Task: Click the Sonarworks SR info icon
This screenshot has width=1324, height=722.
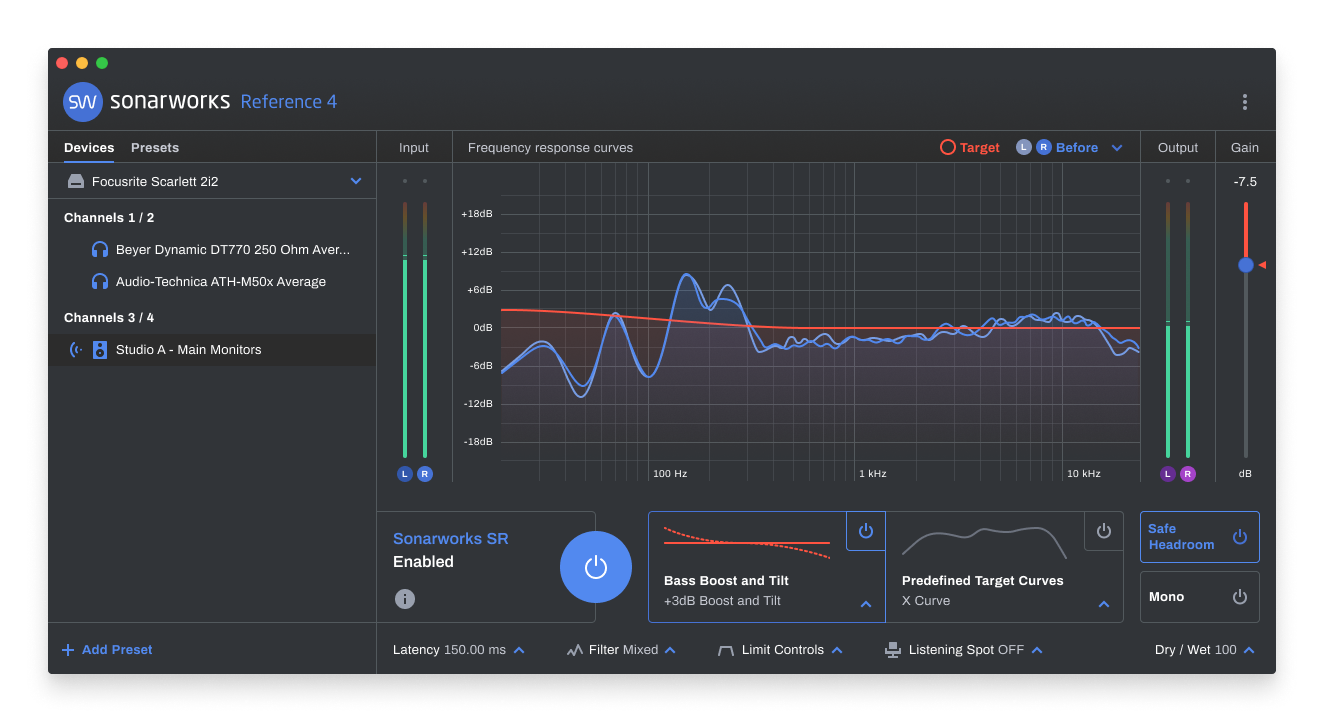Action: [x=404, y=599]
